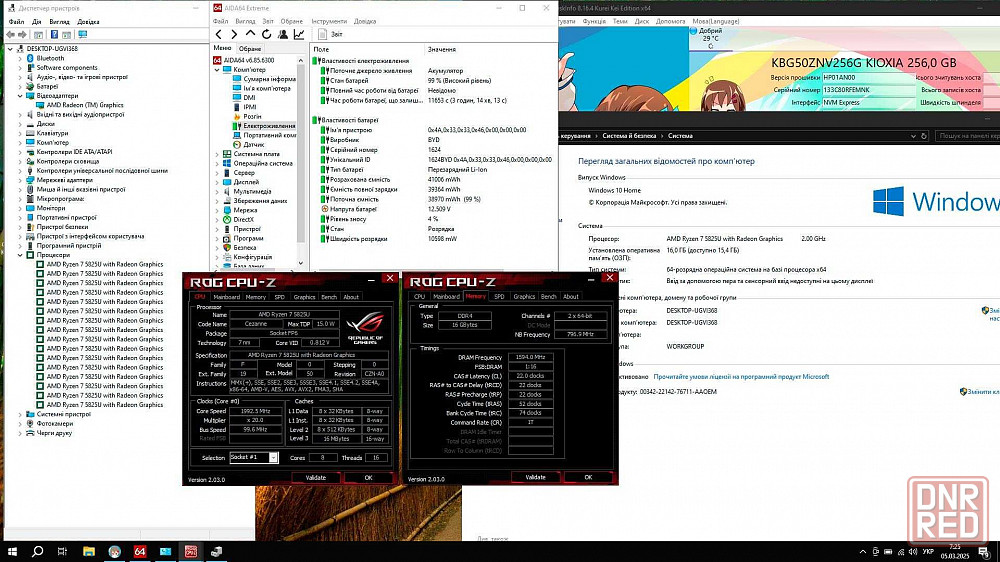Click the AIDA64 tree vertical scrollbar
Image resolution: width=1000 pixels, height=562 pixels.
click(x=301, y=153)
